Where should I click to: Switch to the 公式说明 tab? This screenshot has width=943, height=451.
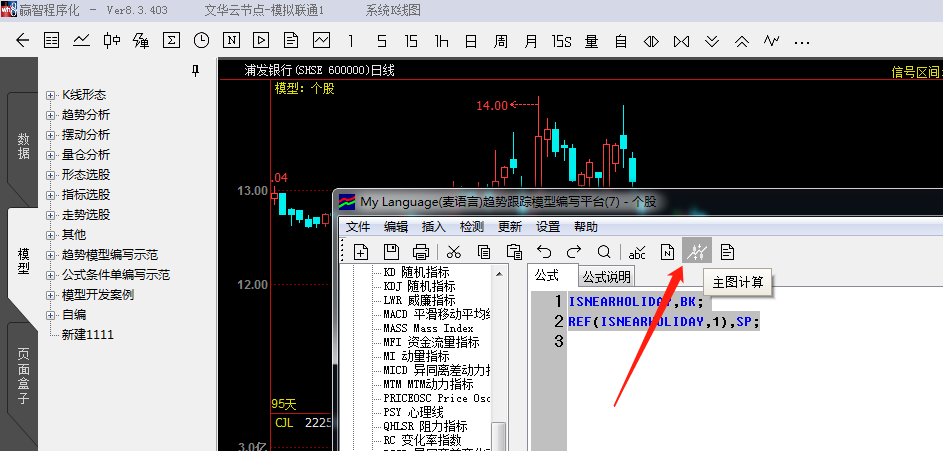pyautogui.click(x=606, y=276)
